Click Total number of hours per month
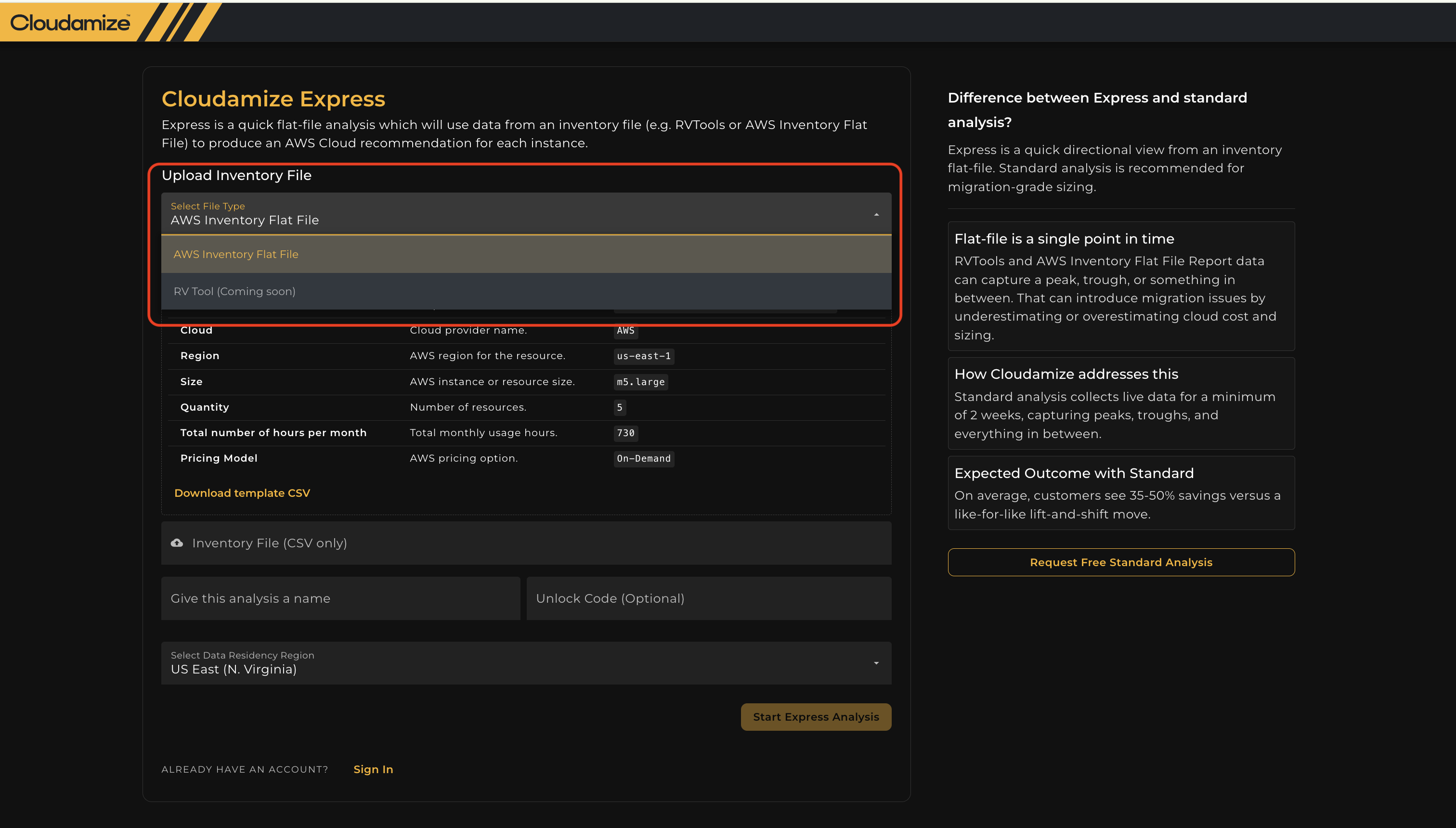This screenshot has width=1456, height=828. [x=273, y=433]
